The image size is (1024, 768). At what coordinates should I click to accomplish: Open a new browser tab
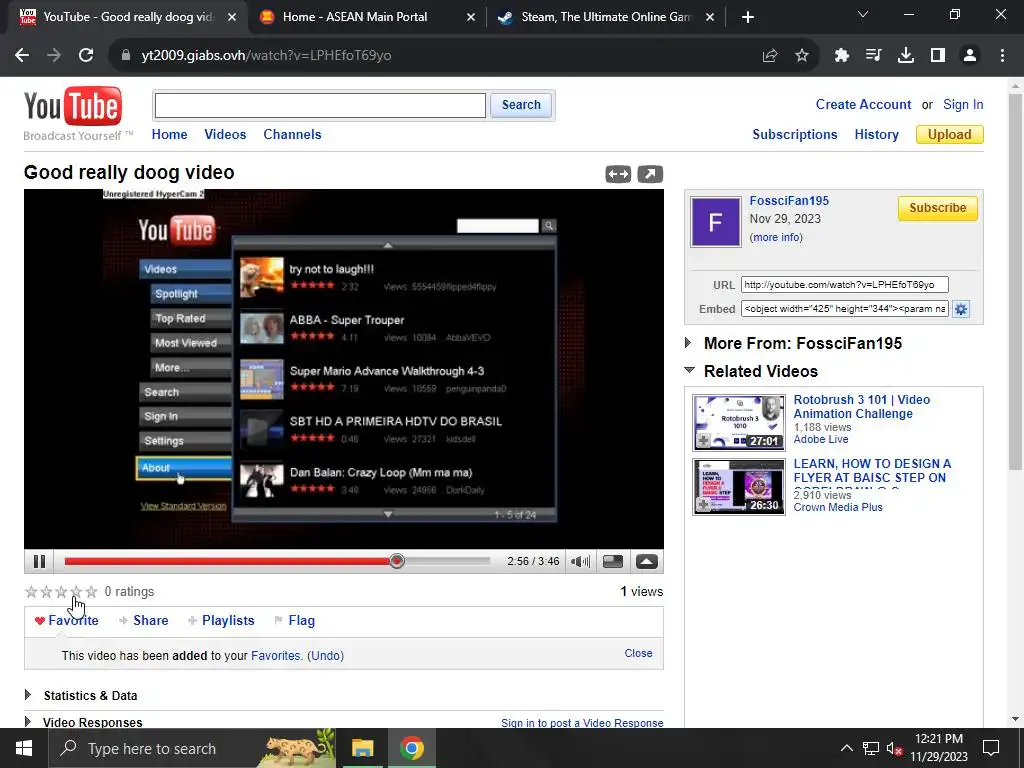click(x=748, y=17)
